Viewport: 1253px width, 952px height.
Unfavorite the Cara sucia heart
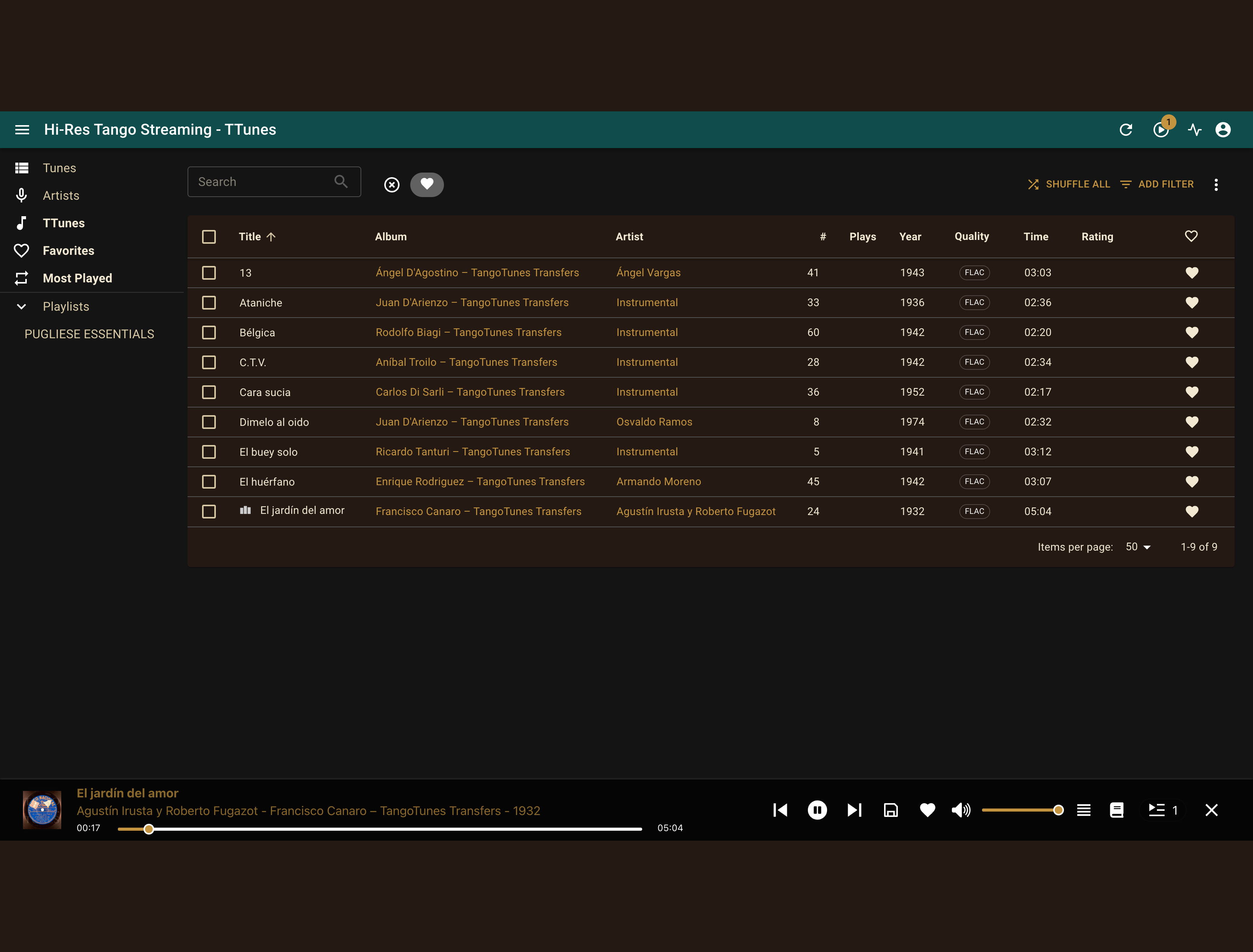[x=1192, y=392]
